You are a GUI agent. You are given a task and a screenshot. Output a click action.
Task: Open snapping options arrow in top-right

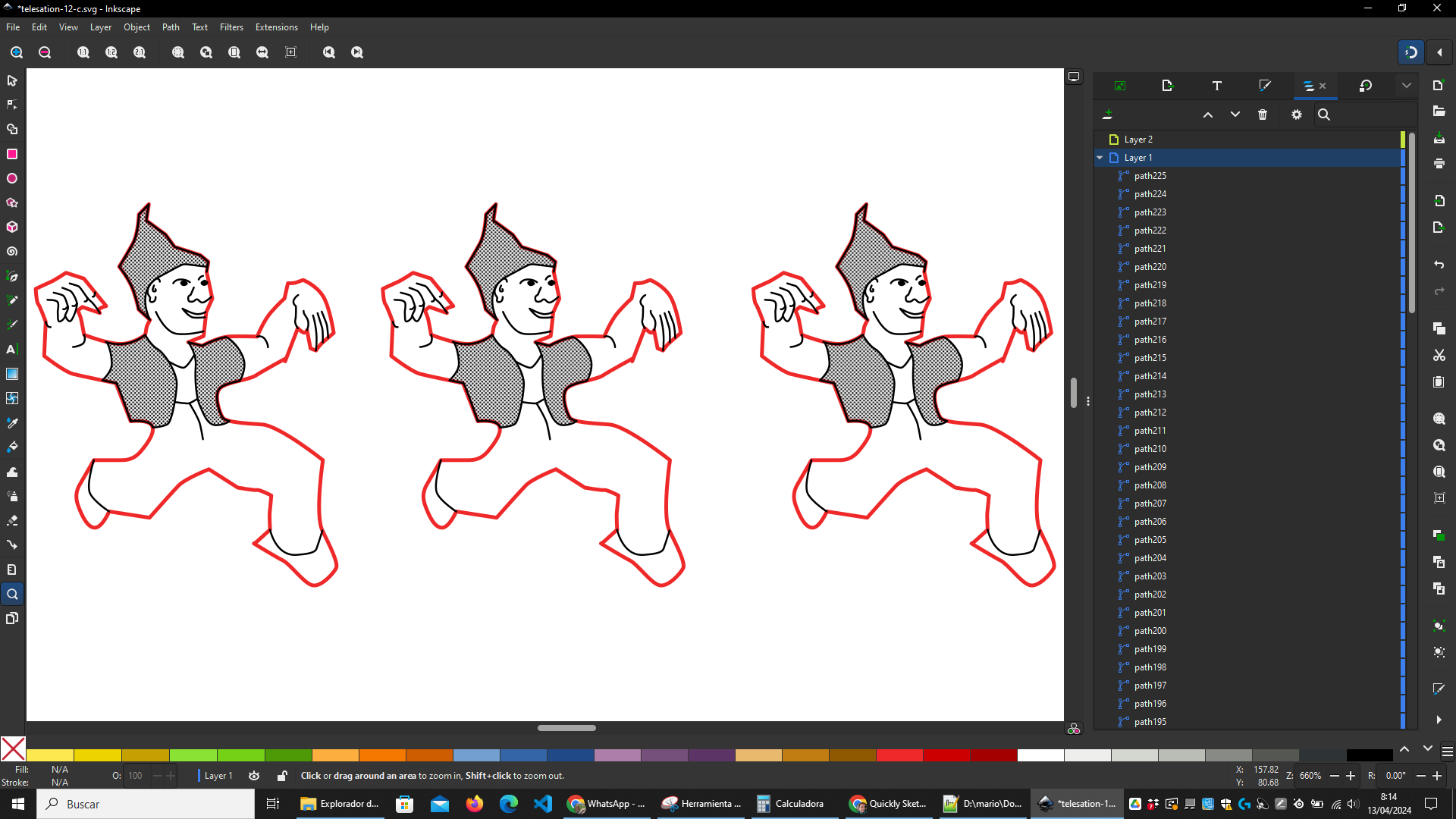tap(1439, 52)
